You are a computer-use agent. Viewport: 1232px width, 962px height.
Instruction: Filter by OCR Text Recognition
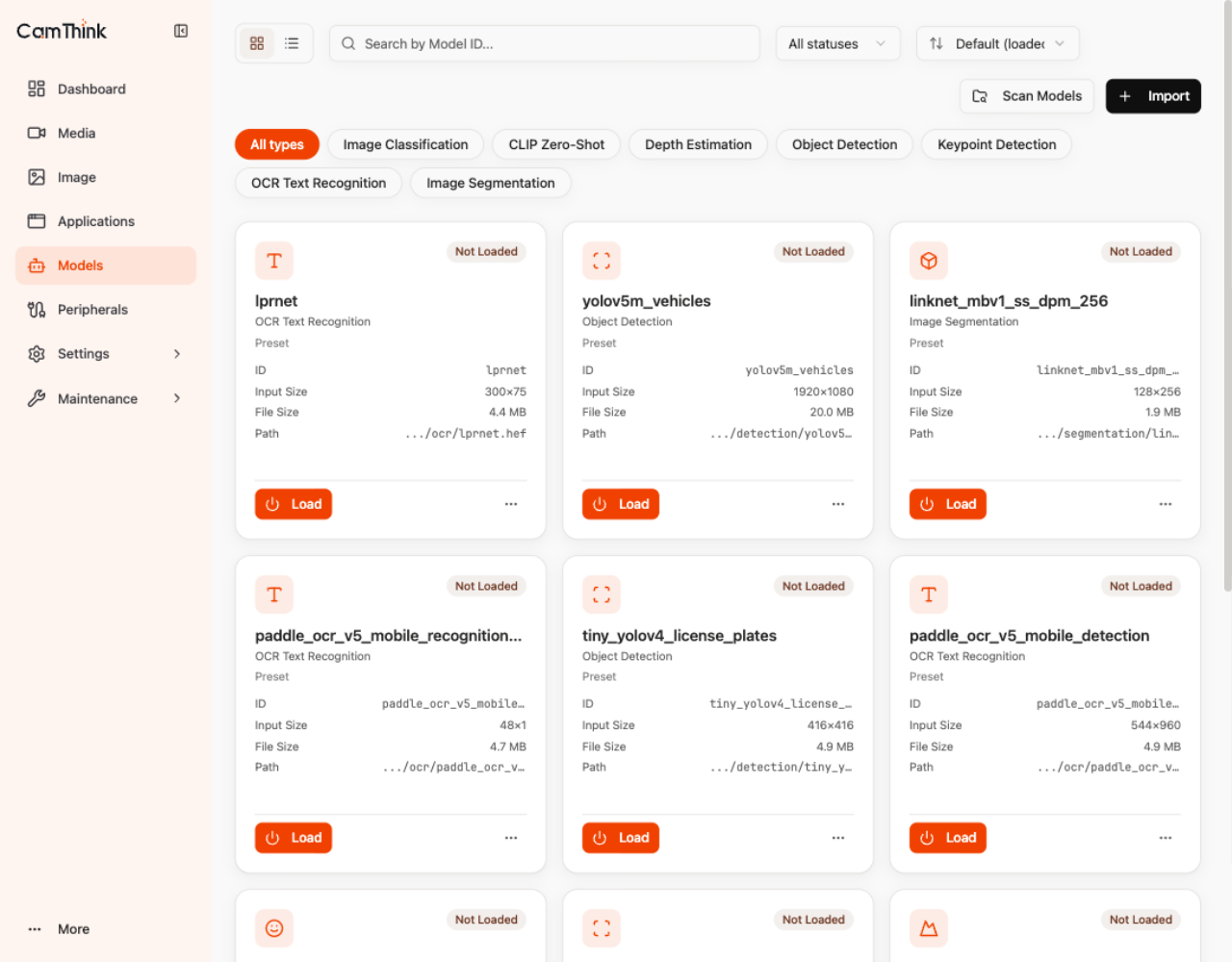[x=319, y=183]
